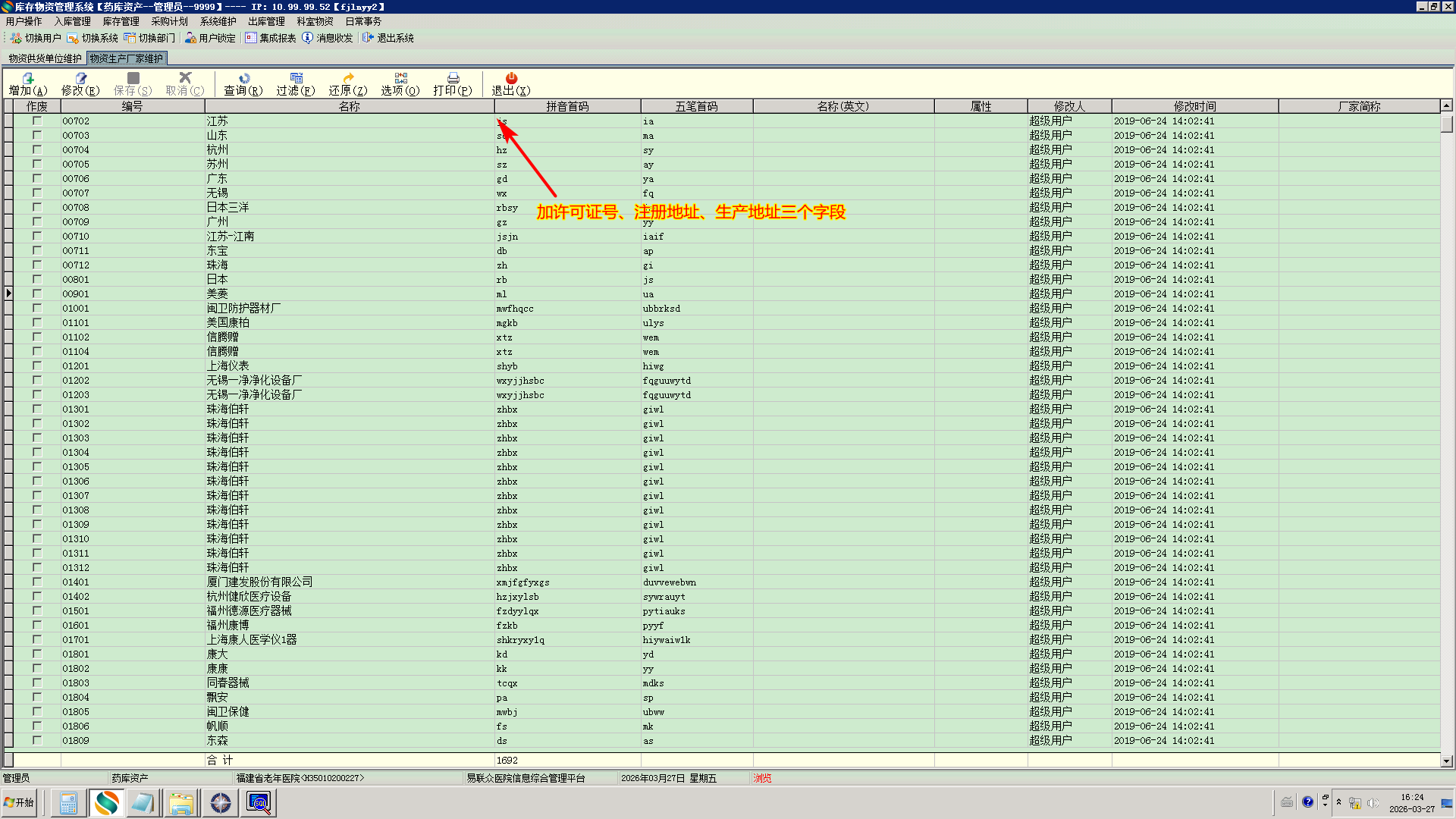
Task: Toggle the 作废 checkbox for row 01001 闽卫防护器材厂
Action: point(36,308)
